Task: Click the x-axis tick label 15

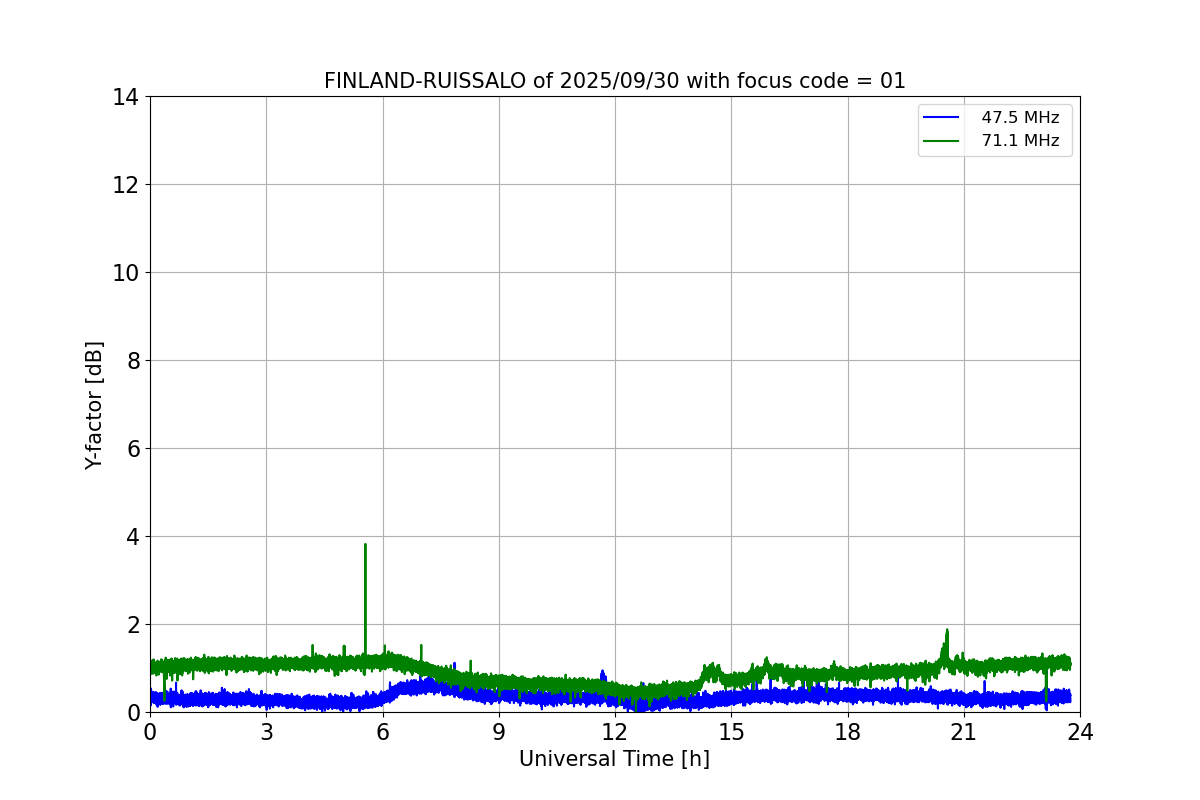Action: 731,732
